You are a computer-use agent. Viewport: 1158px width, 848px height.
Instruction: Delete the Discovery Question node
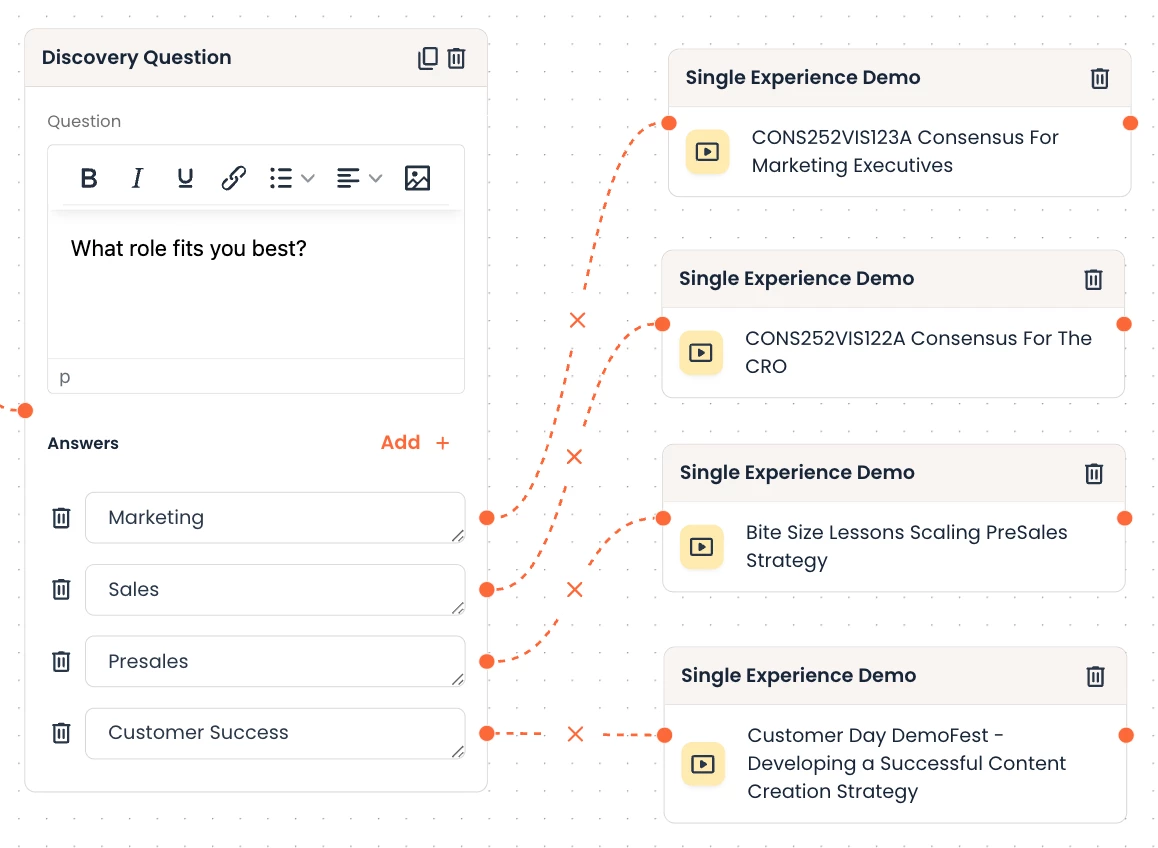tap(457, 58)
